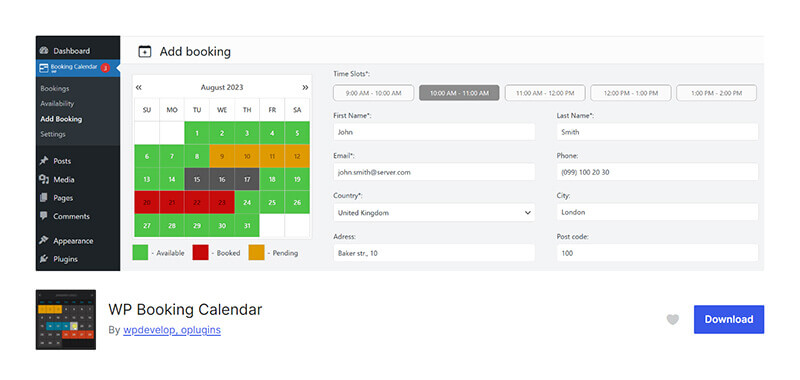Screen dimensions: 800x380
Task: Open Add Booking submenu item
Action: [x=61, y=119]
